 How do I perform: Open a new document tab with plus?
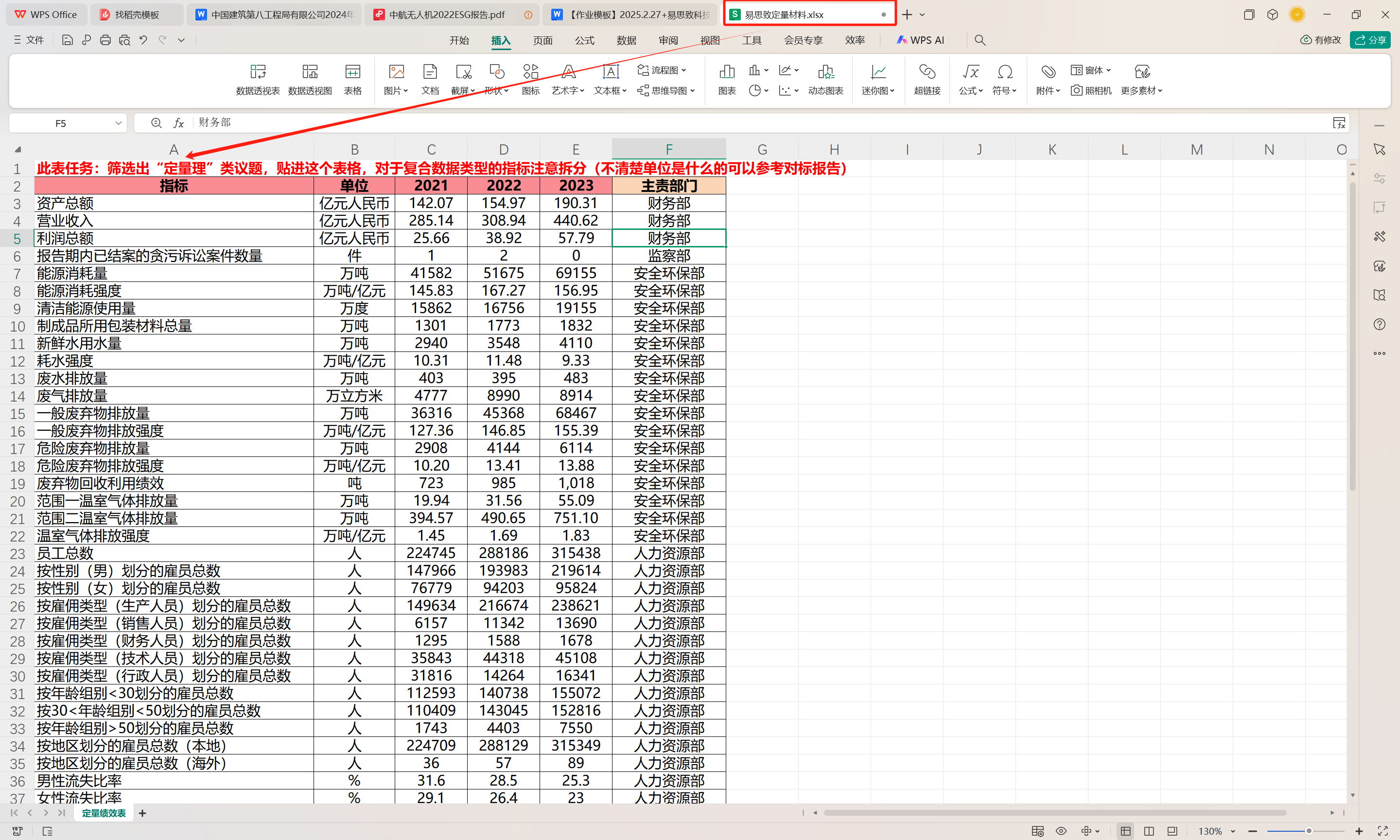(x=907, y=15)
